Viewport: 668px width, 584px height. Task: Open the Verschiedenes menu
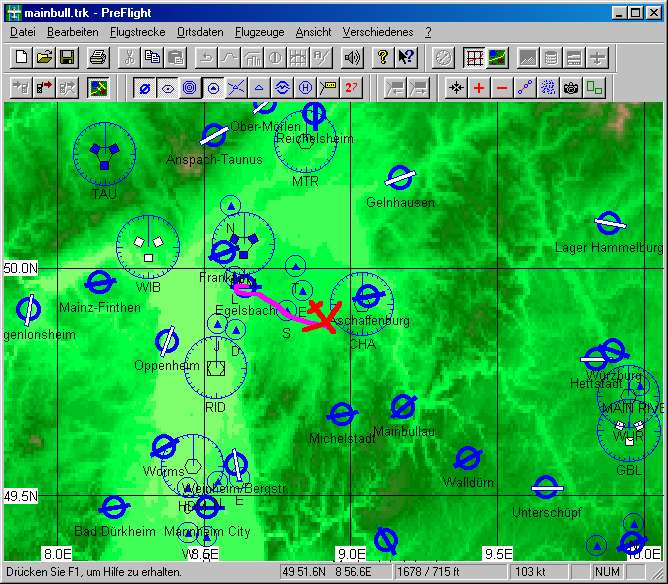377,33
